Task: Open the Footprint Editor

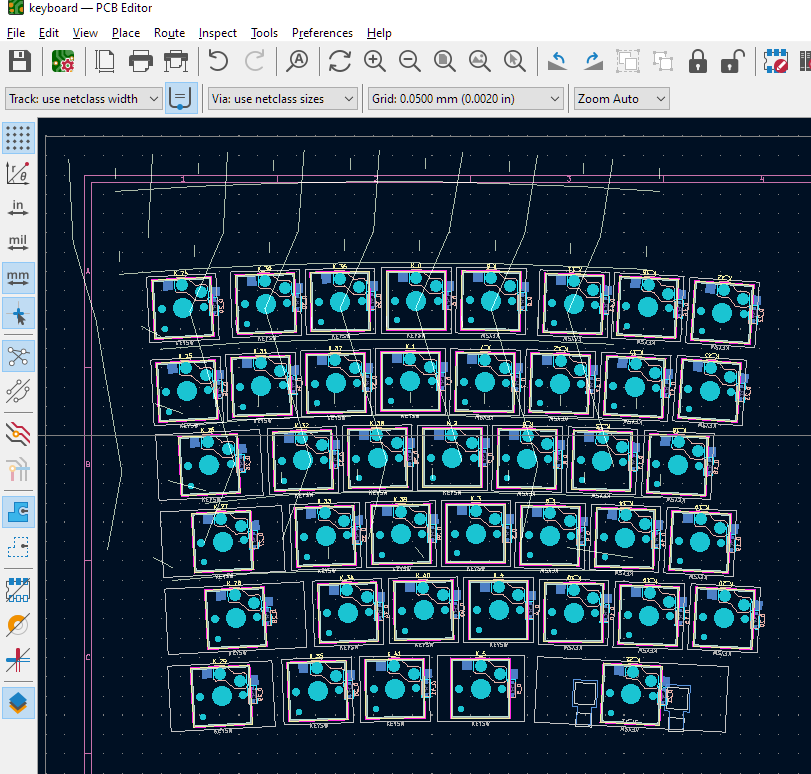Action: 775,61
